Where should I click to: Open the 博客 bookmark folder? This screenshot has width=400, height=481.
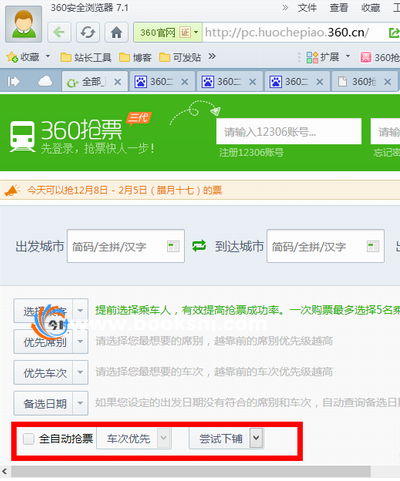pos(136,58)
